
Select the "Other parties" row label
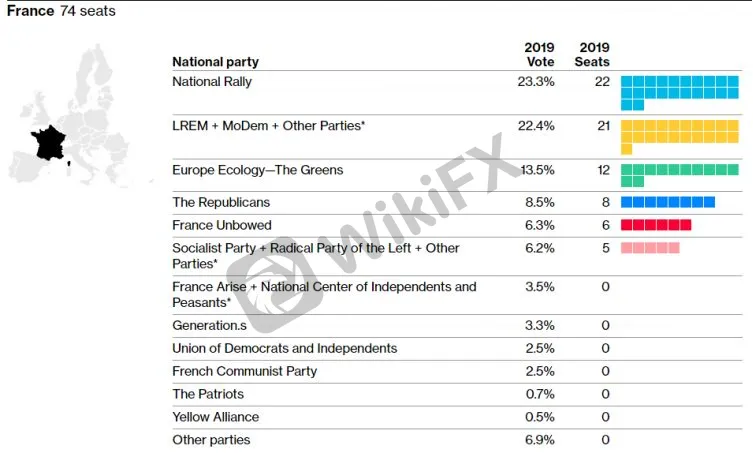211,440
